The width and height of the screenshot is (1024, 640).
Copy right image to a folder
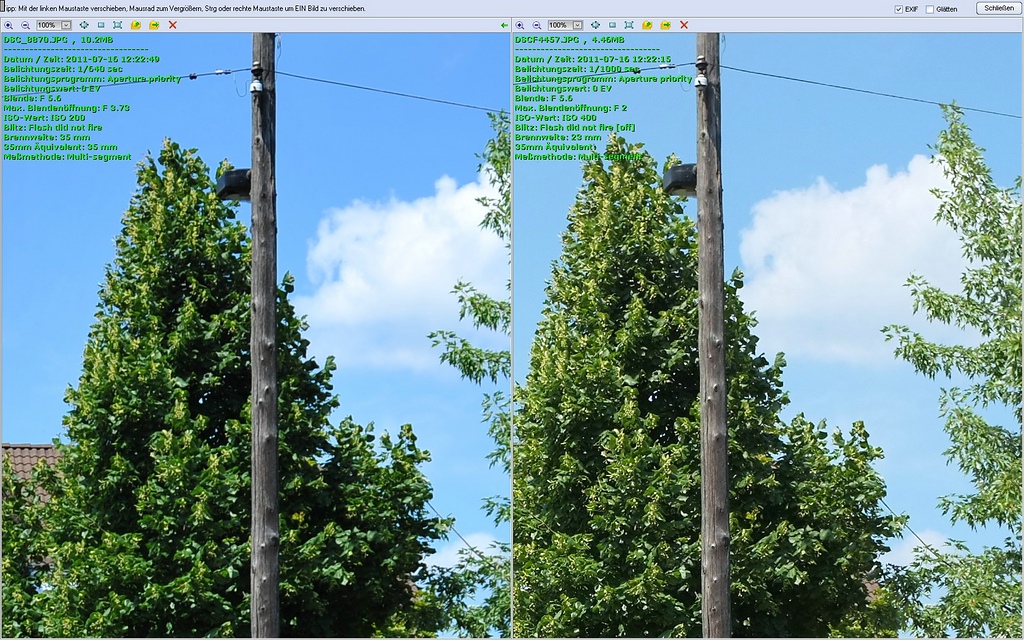647,25
